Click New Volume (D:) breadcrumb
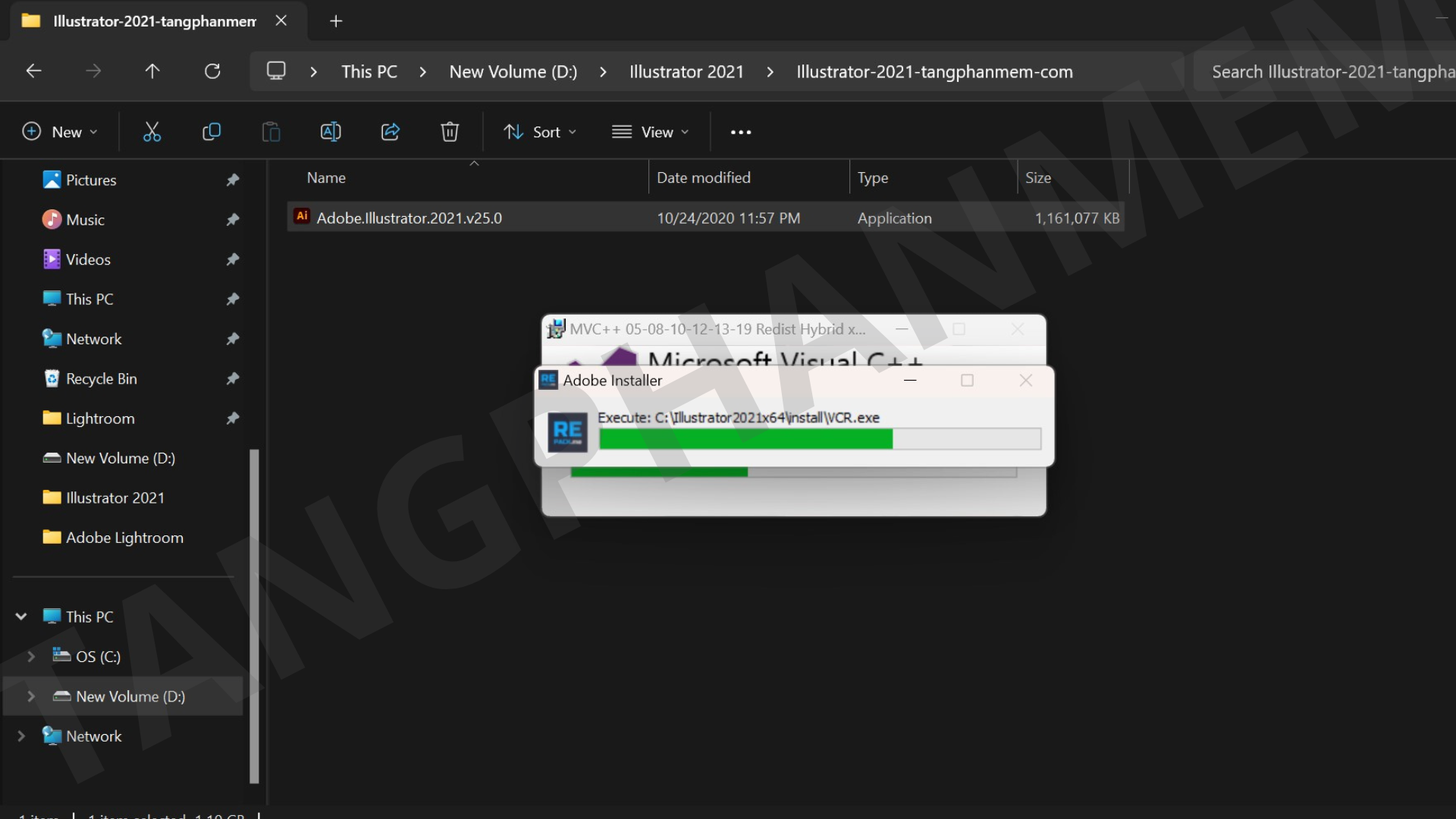 coord(513,72)
